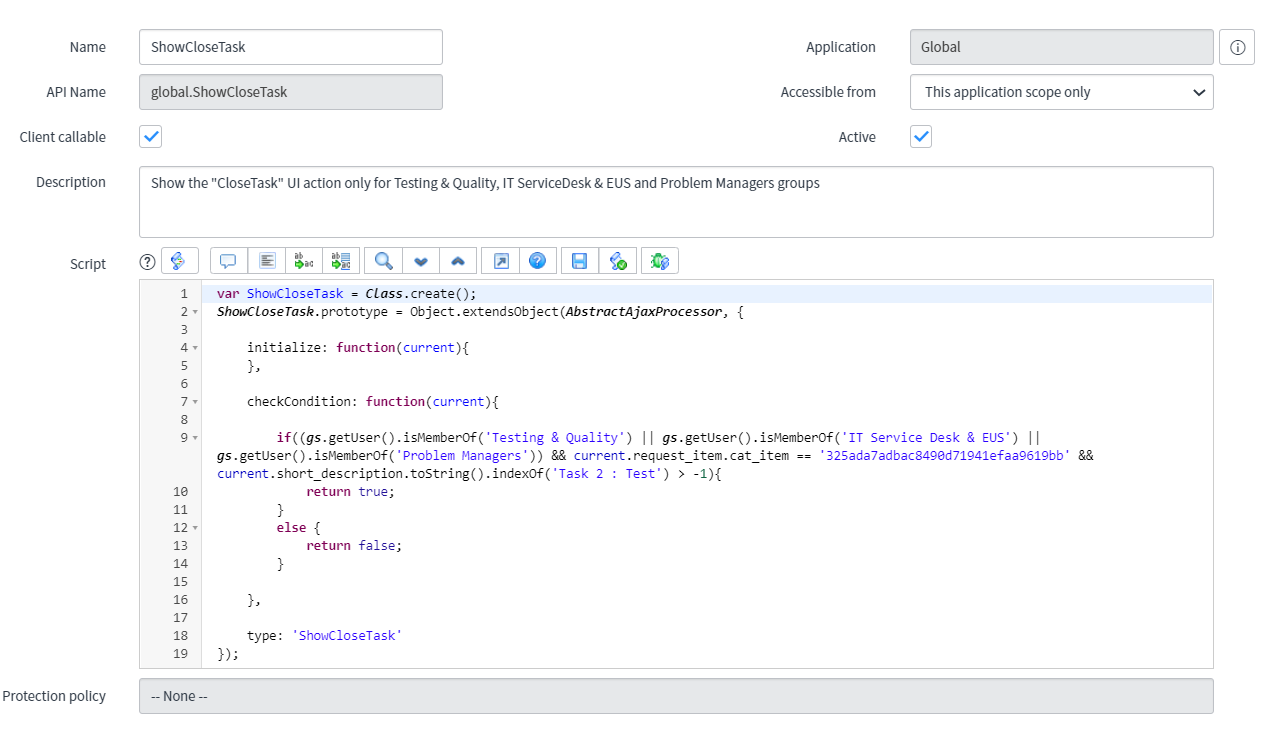The image size is (1277, 729).
Task: Open the Accessible from dropdown
Action: click(1061, 92)
